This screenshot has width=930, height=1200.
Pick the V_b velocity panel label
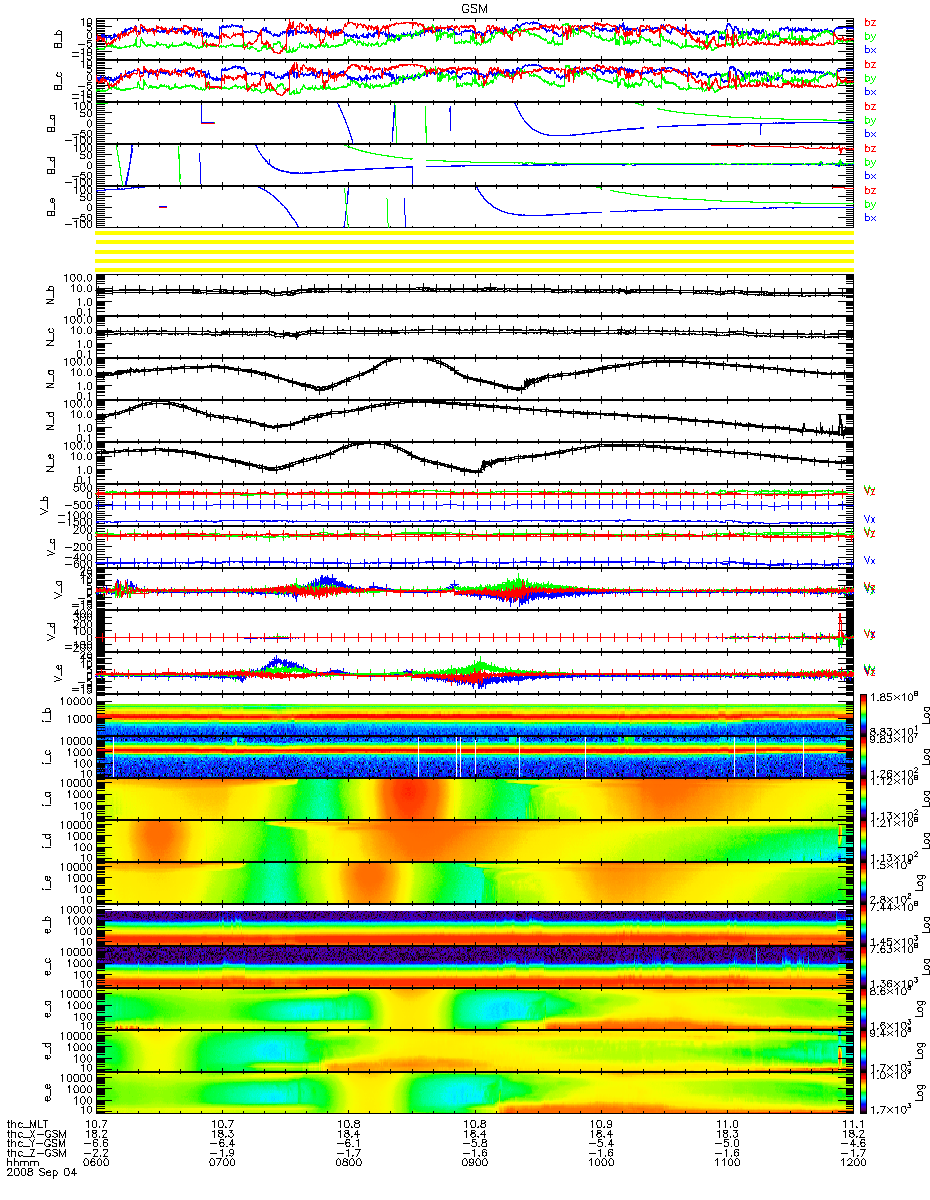point(44,505)
